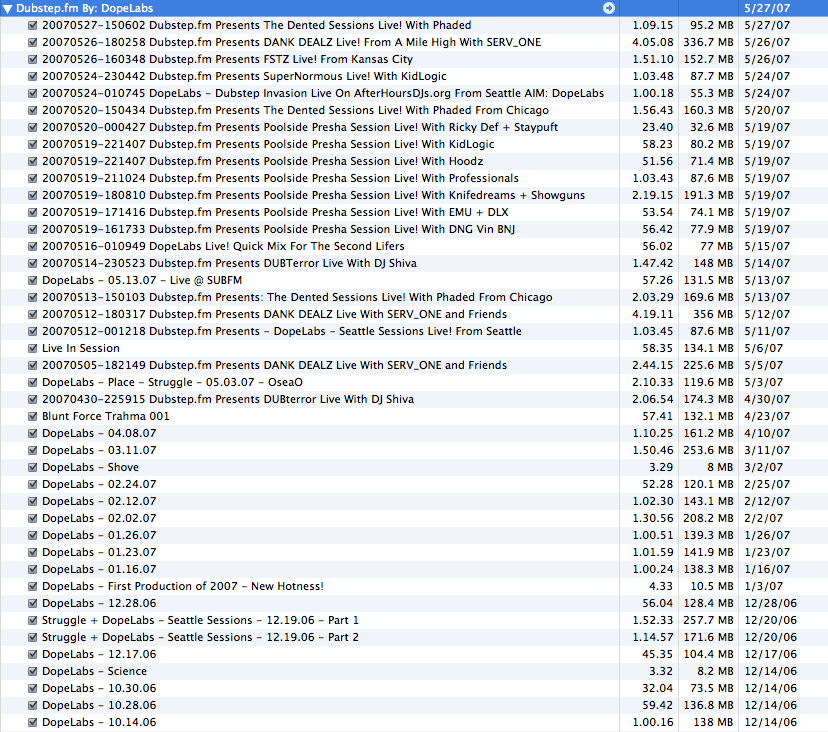The width and height of the screenshot is (828, 732).
Task: Toggle checkbox for FSTZ Live! From Kansas City
Action: [32, 59]
